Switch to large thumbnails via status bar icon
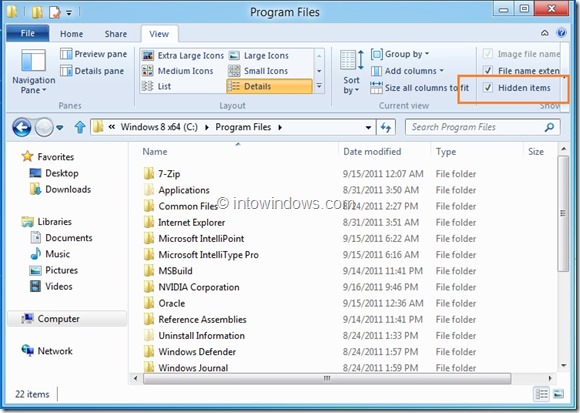580x413 pixels. pos(558,394)
